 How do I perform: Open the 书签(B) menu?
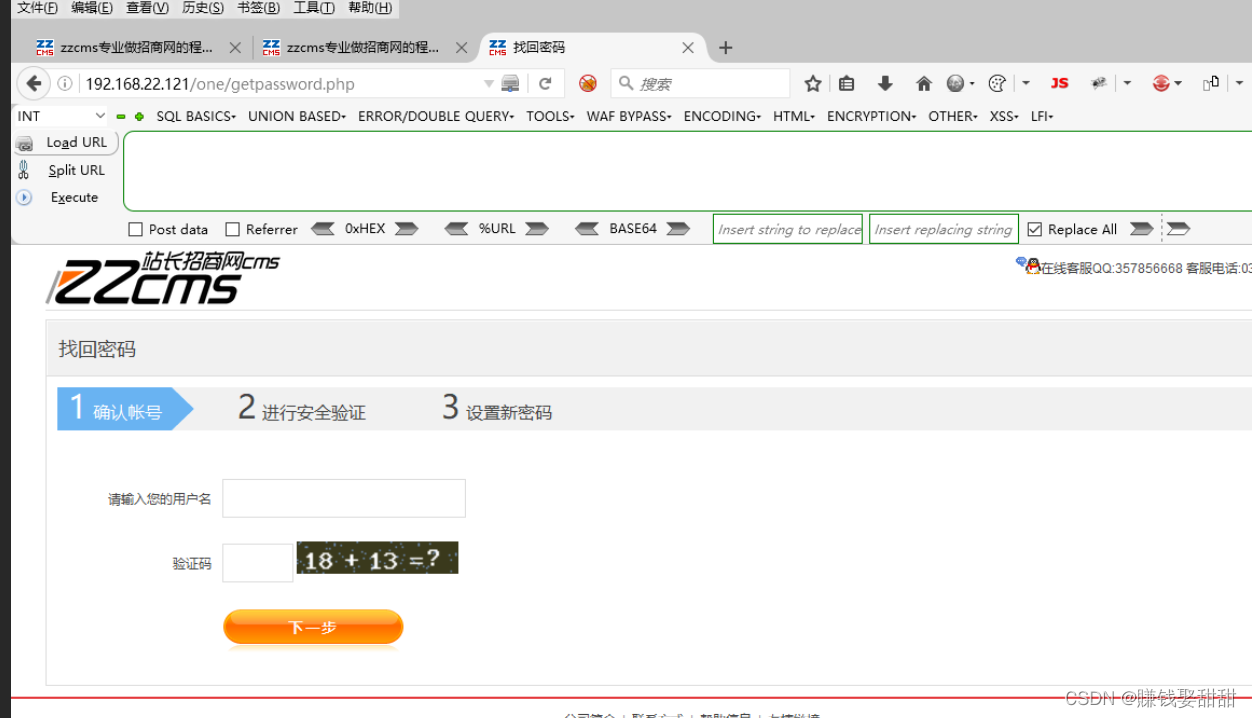click(x=258, y=8)
